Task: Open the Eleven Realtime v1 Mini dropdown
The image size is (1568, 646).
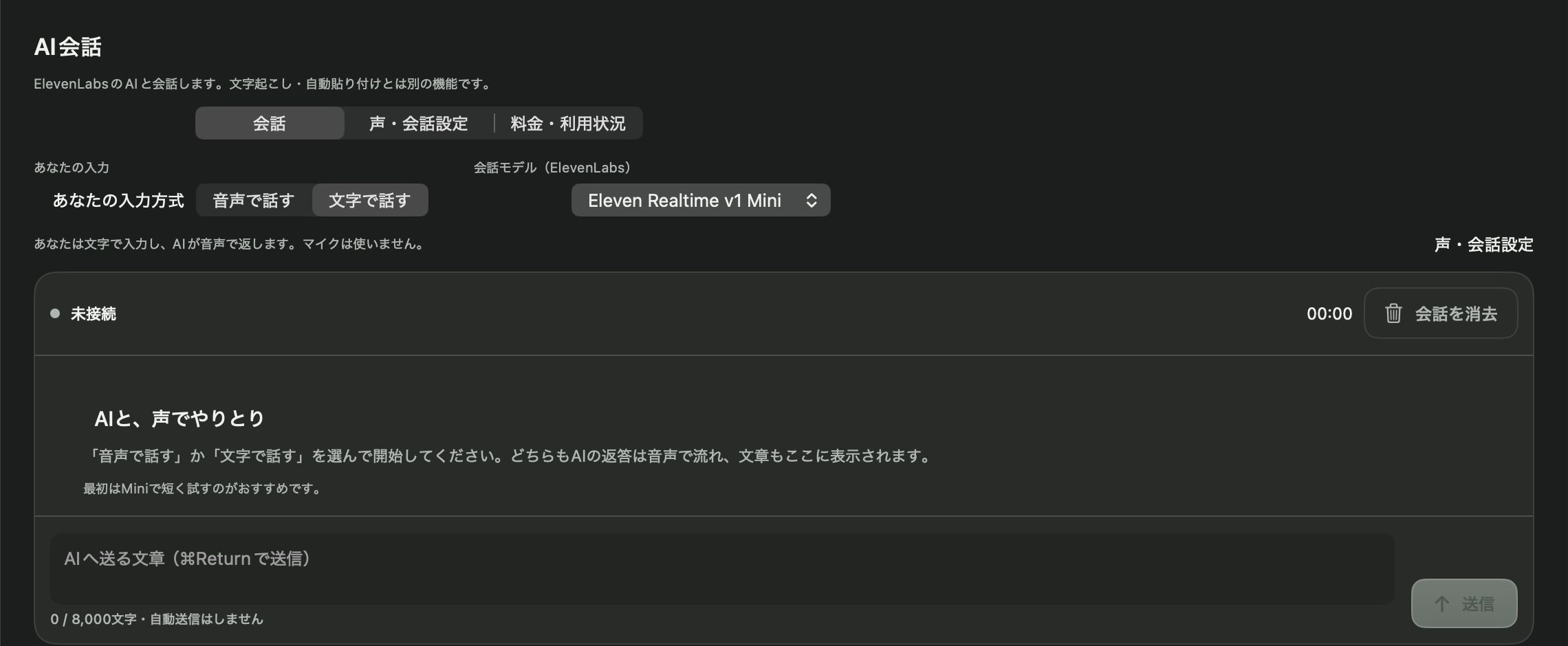Action: pos(701,200)
